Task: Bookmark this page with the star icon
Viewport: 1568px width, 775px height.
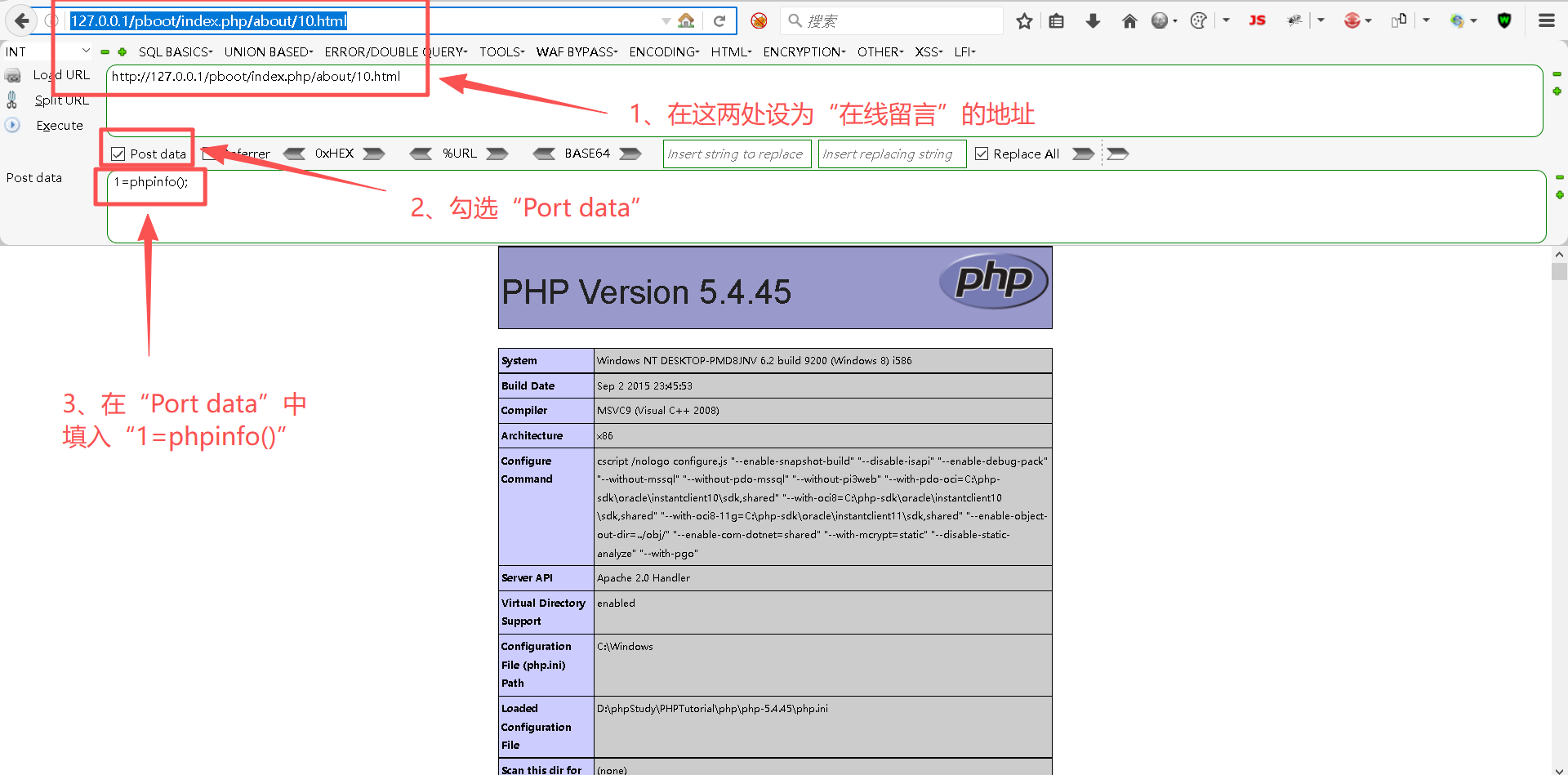Action: tap(1024, 21)
